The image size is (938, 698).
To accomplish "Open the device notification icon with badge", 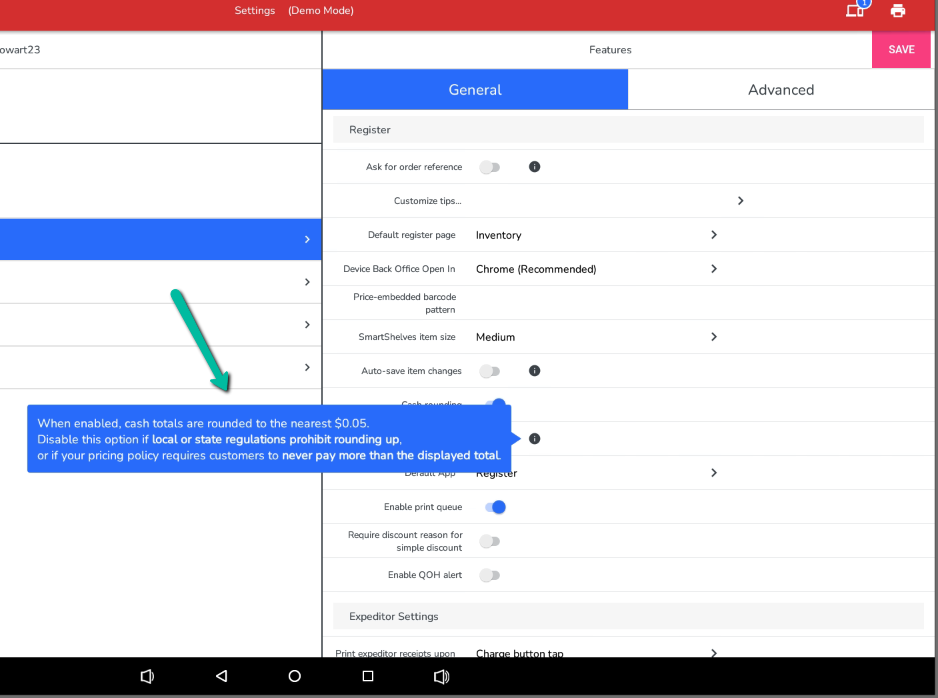I will point(855,11).
